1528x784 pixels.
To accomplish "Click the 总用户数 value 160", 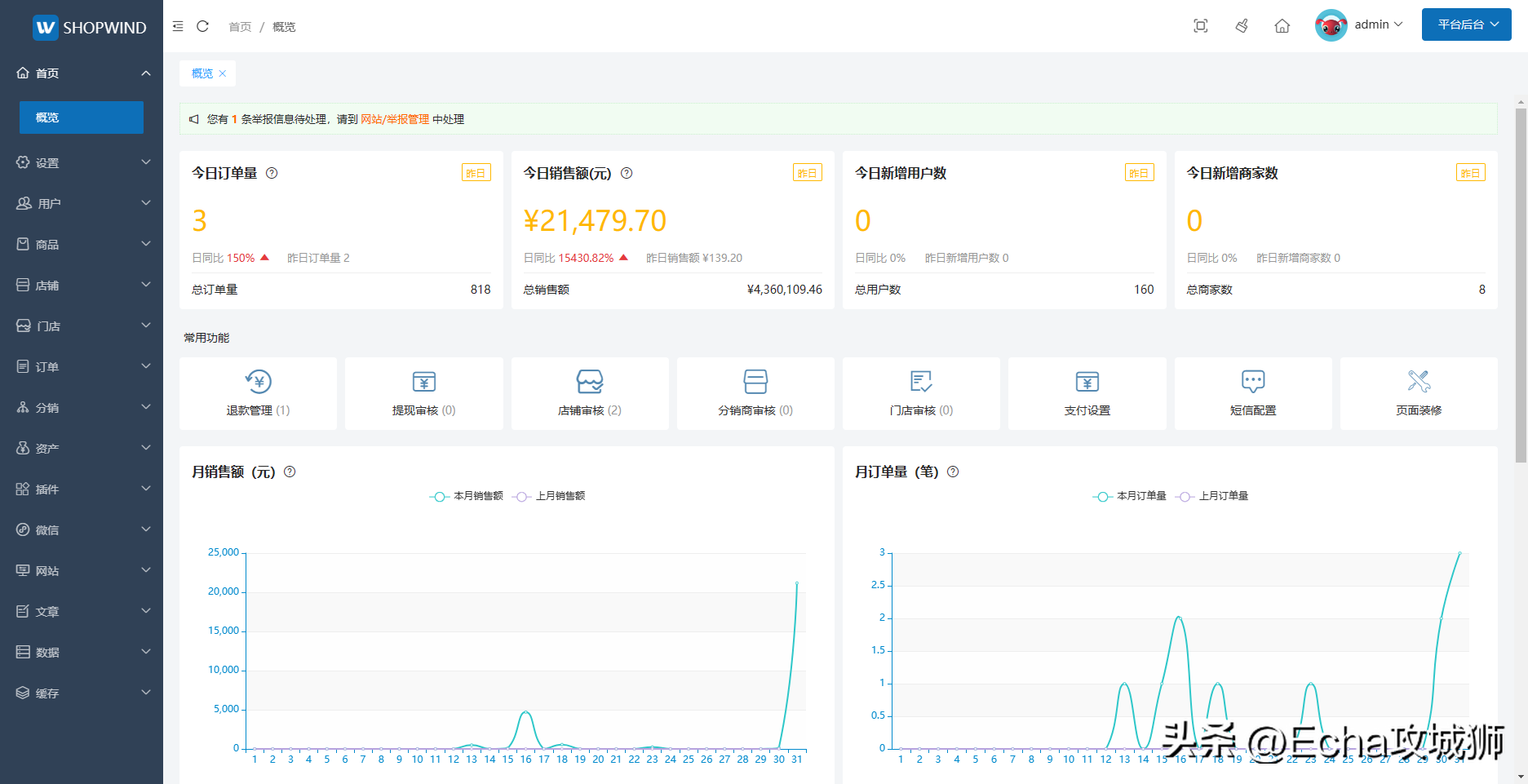I will [1144, 290].
